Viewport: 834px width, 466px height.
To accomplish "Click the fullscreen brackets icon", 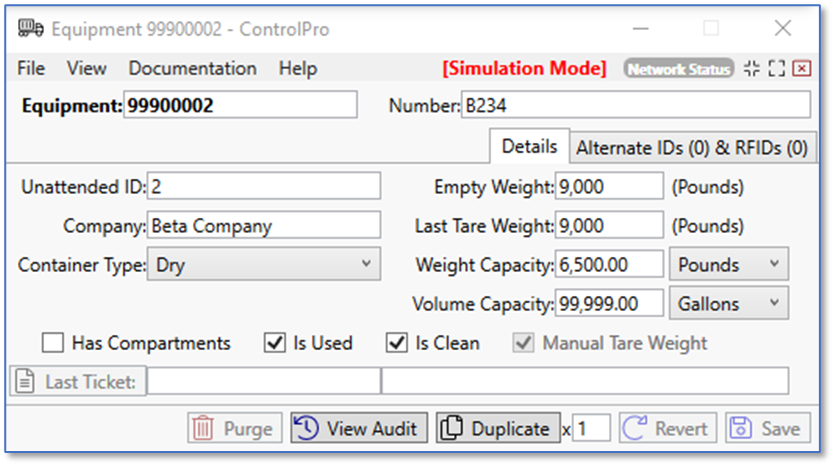I will click(x=776, y=68).
